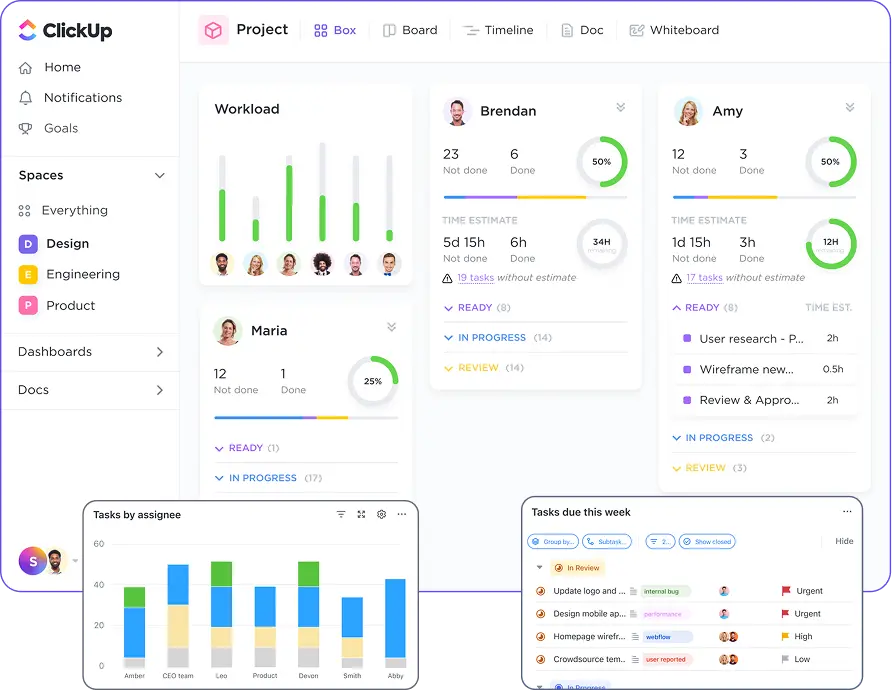The image size is (892, 690).
Task: Open Wireframe new task in Amy's list
Action: coord(765,370)
